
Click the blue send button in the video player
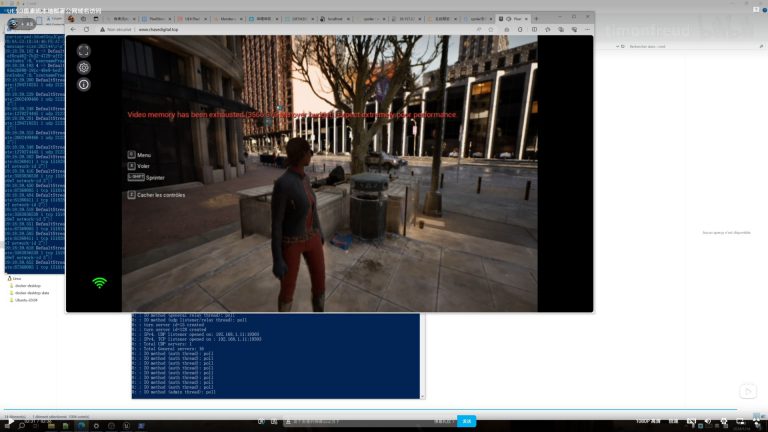click(466, 421)
